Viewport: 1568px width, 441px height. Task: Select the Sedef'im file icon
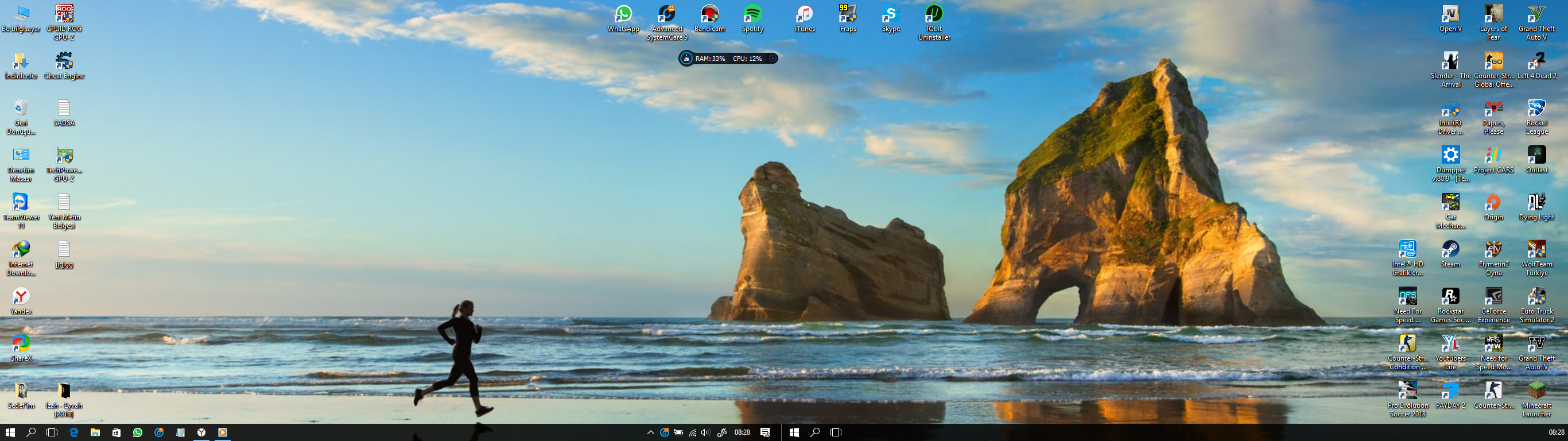click(x=21, y=394)
